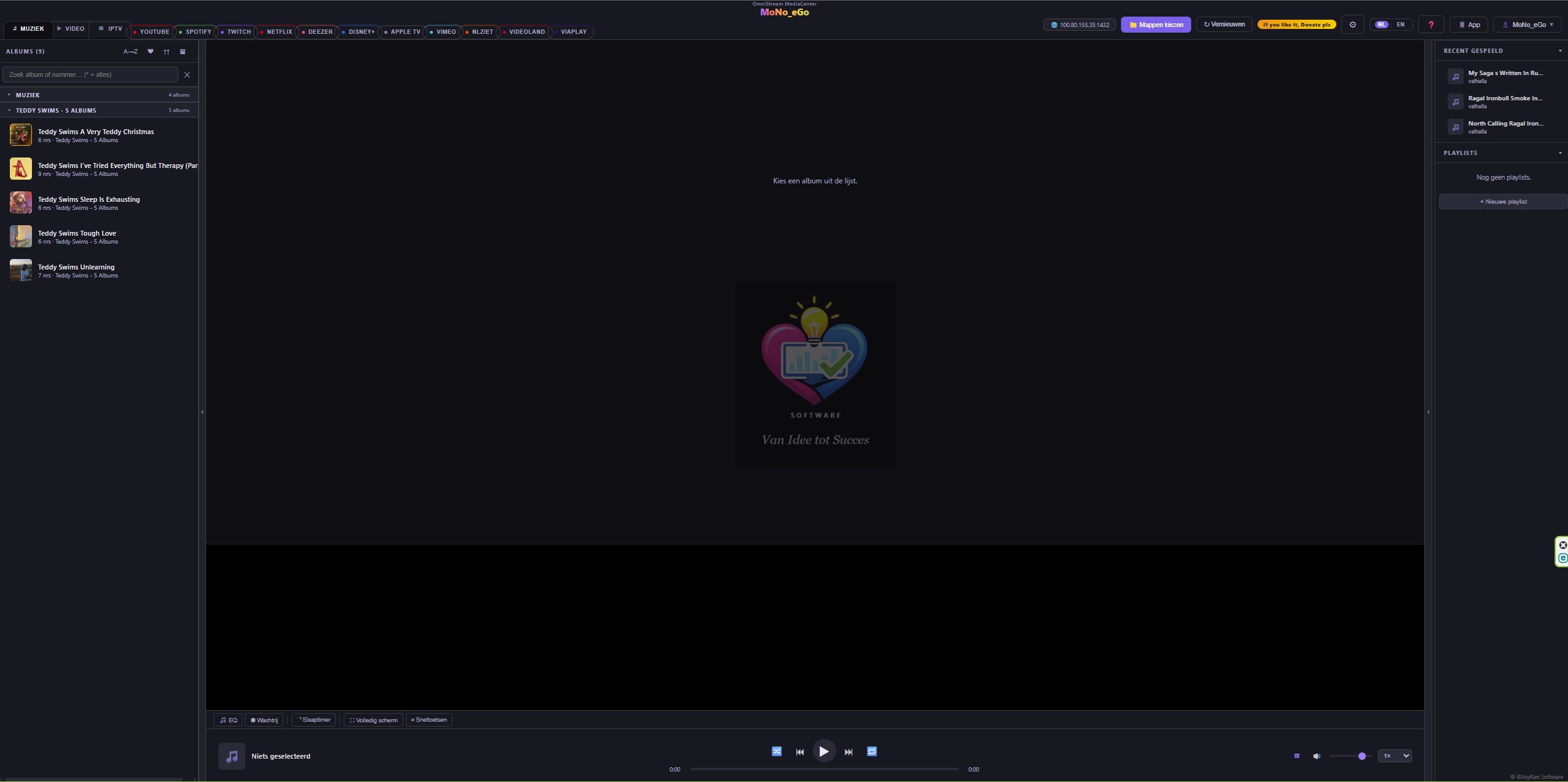Click the Nieuwe playlist button
The width and height of the screenshot is (1568, 782).
1503,202
